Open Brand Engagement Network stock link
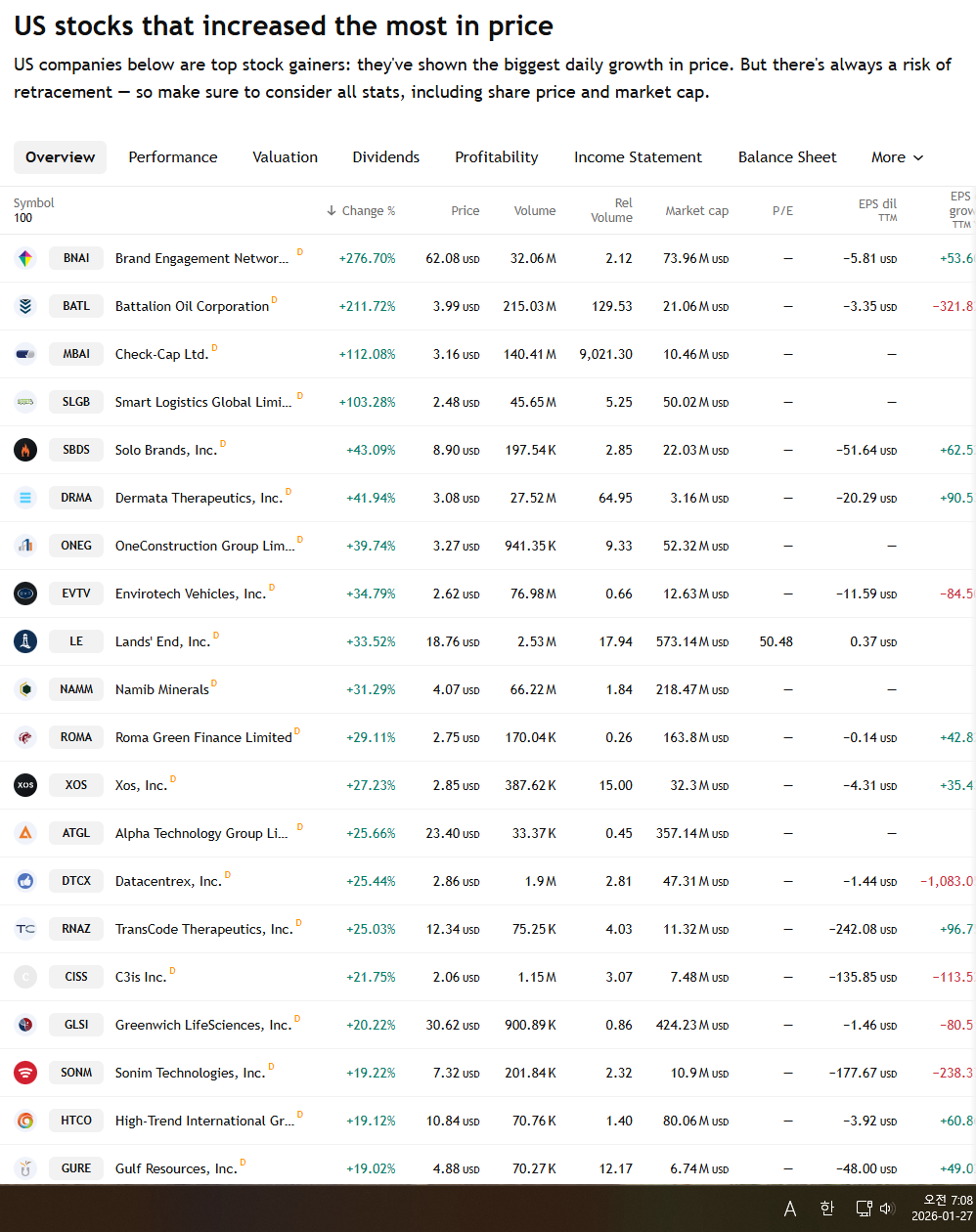 [201, 258]
